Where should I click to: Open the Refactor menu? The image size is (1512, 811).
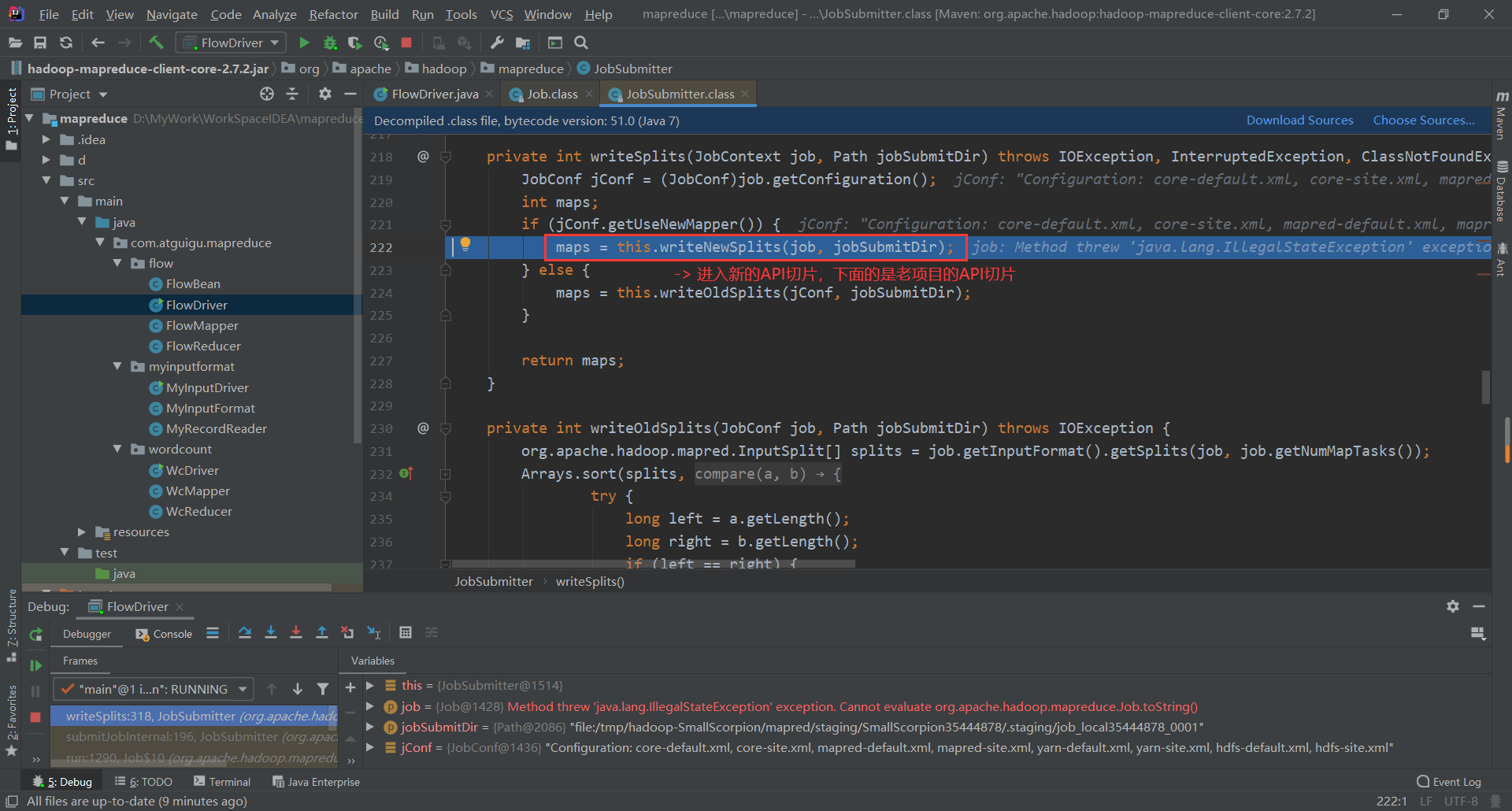coord(333,14)
